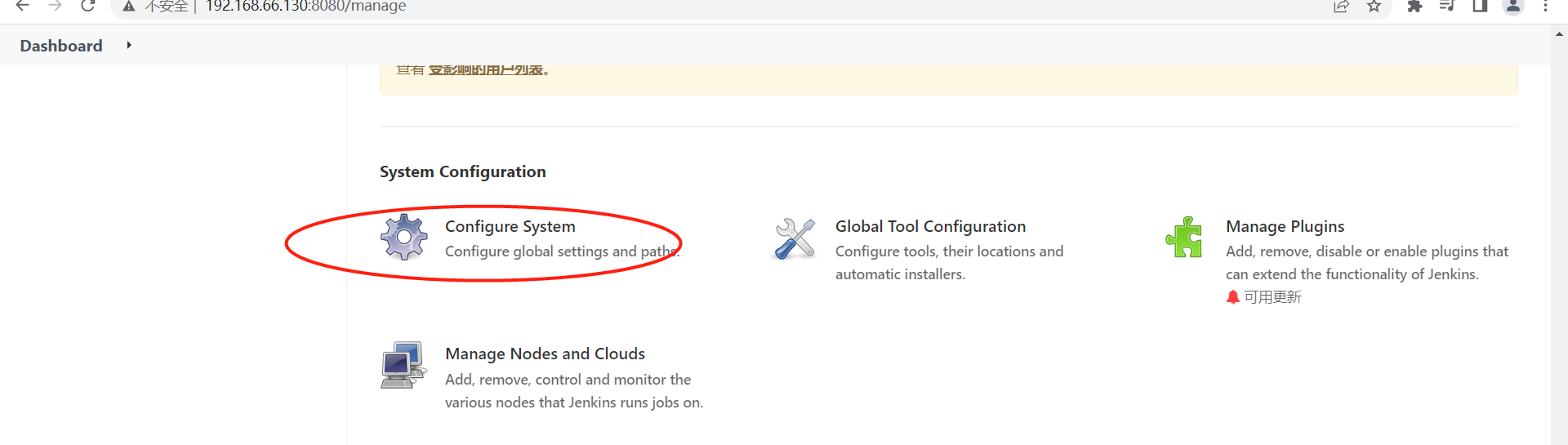Go to Dashboard breadcrumb

61,46
